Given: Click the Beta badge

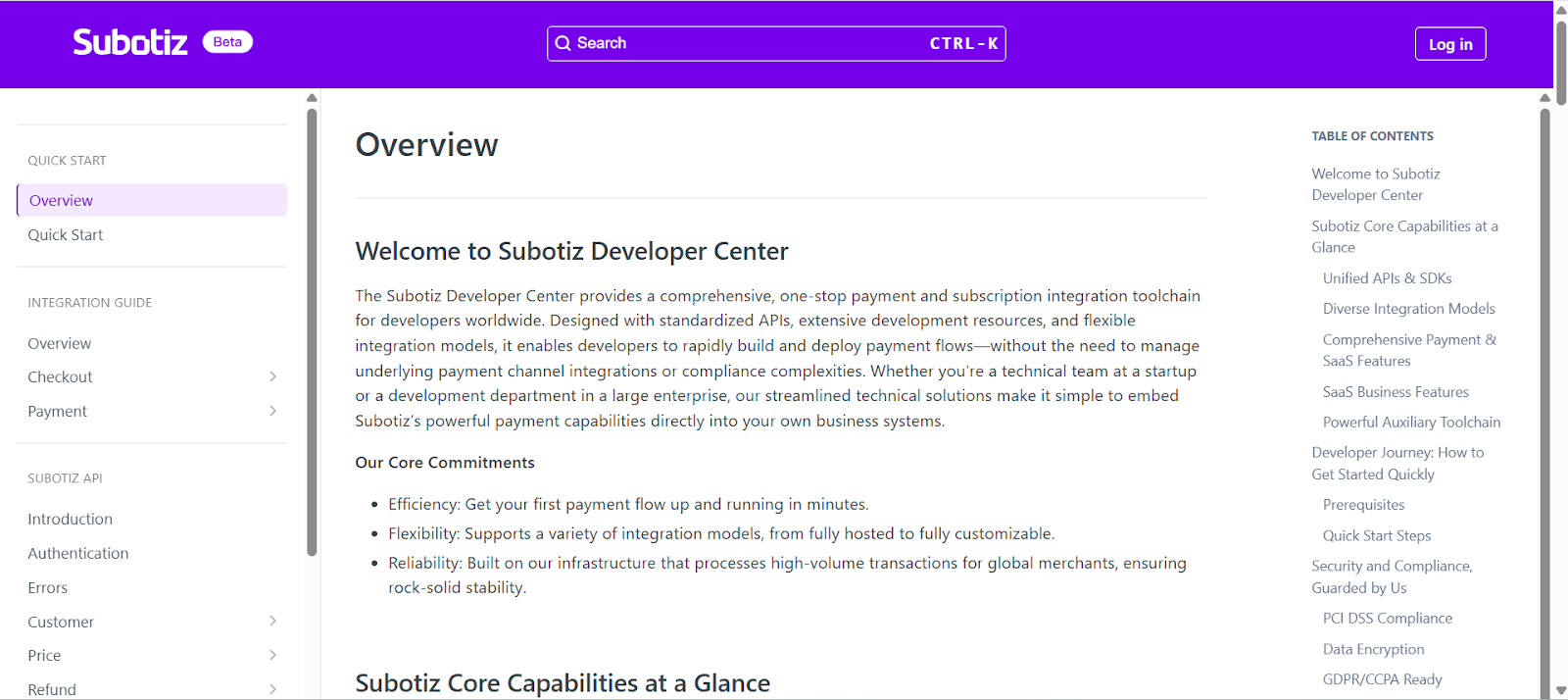Looking at the screenshot, I should (x=227, y=42).
